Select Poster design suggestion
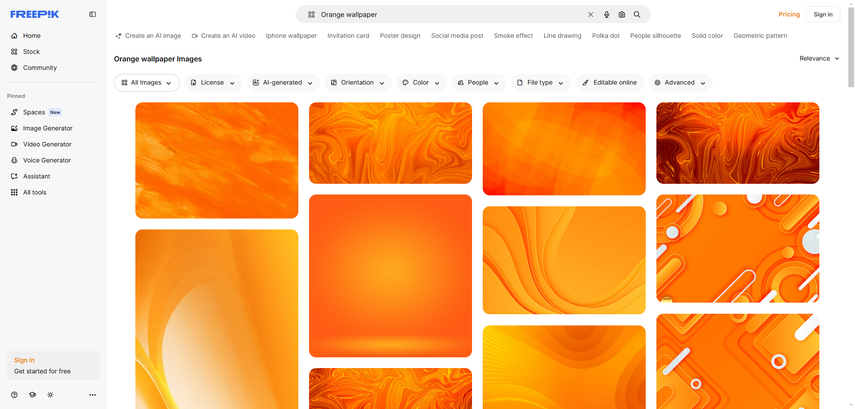This screenshot has height=409, width=855. (x=400, y=35)
